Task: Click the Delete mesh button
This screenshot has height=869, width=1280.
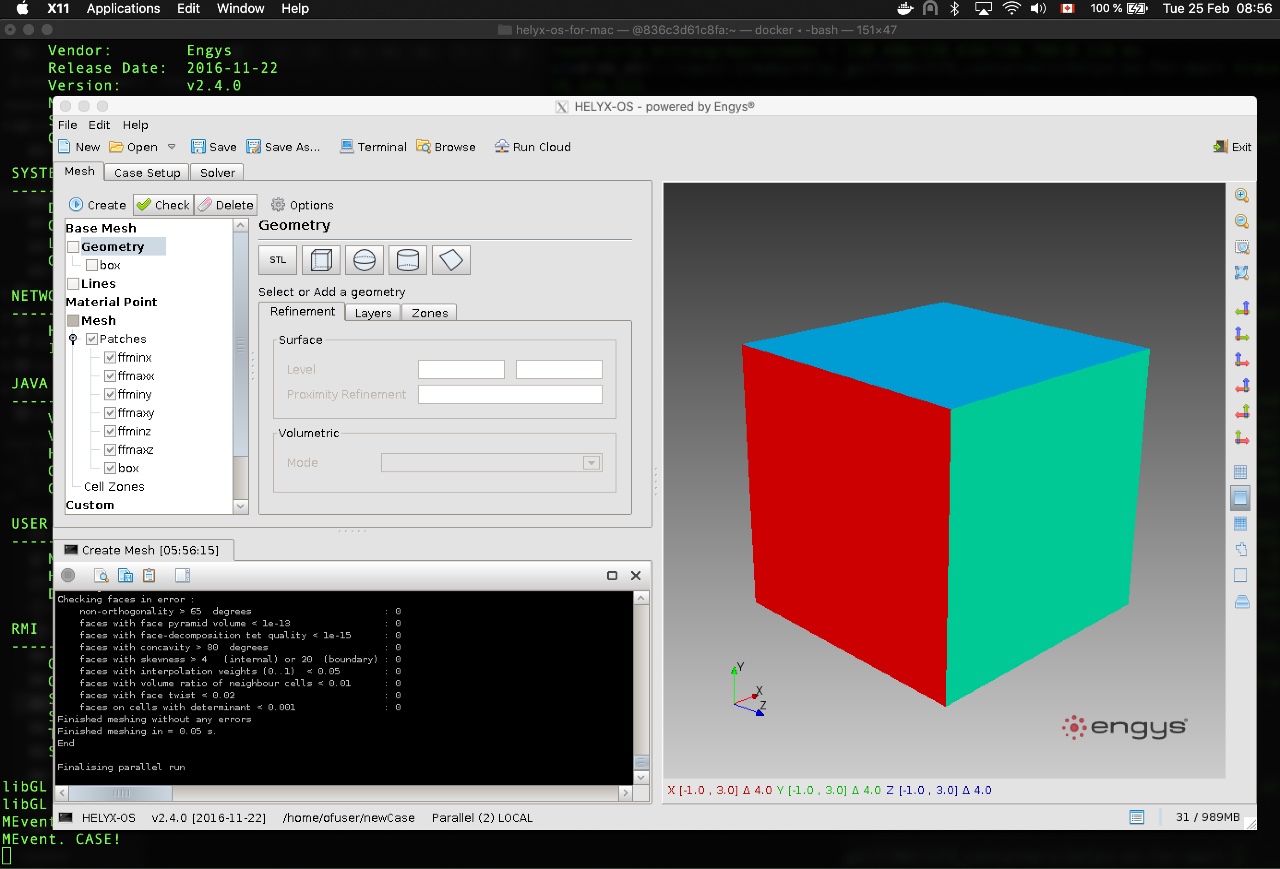Action: pyautogui.click(x=225, y=204)
